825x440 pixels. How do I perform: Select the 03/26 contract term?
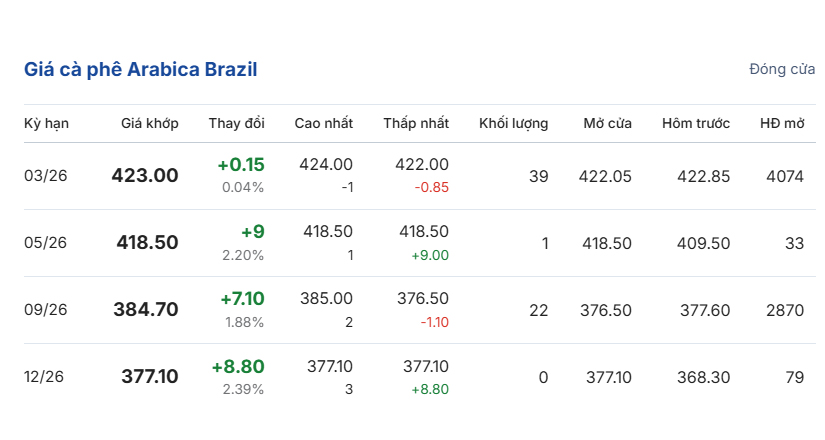[46, 176]
